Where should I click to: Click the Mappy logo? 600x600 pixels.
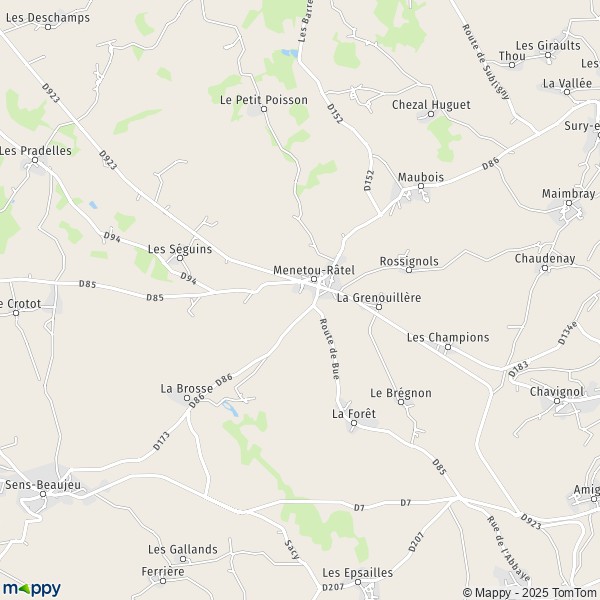(31, 589)
